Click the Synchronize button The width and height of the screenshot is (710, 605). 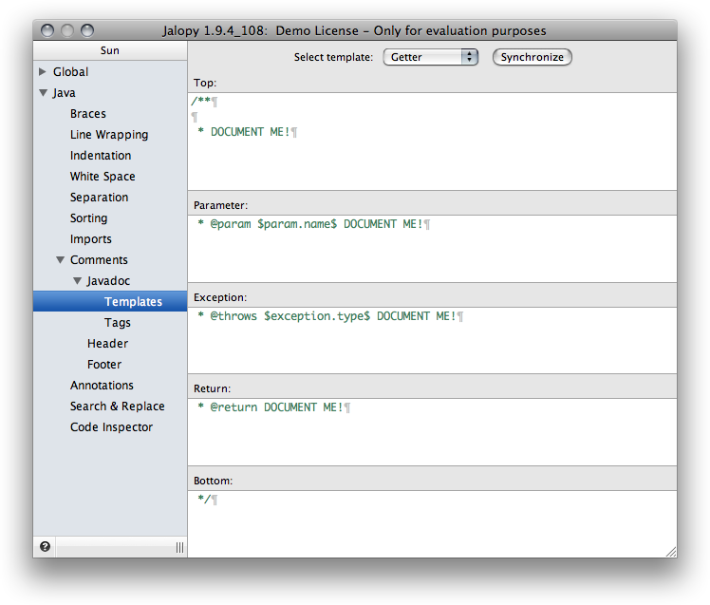[x=532, y=57]
